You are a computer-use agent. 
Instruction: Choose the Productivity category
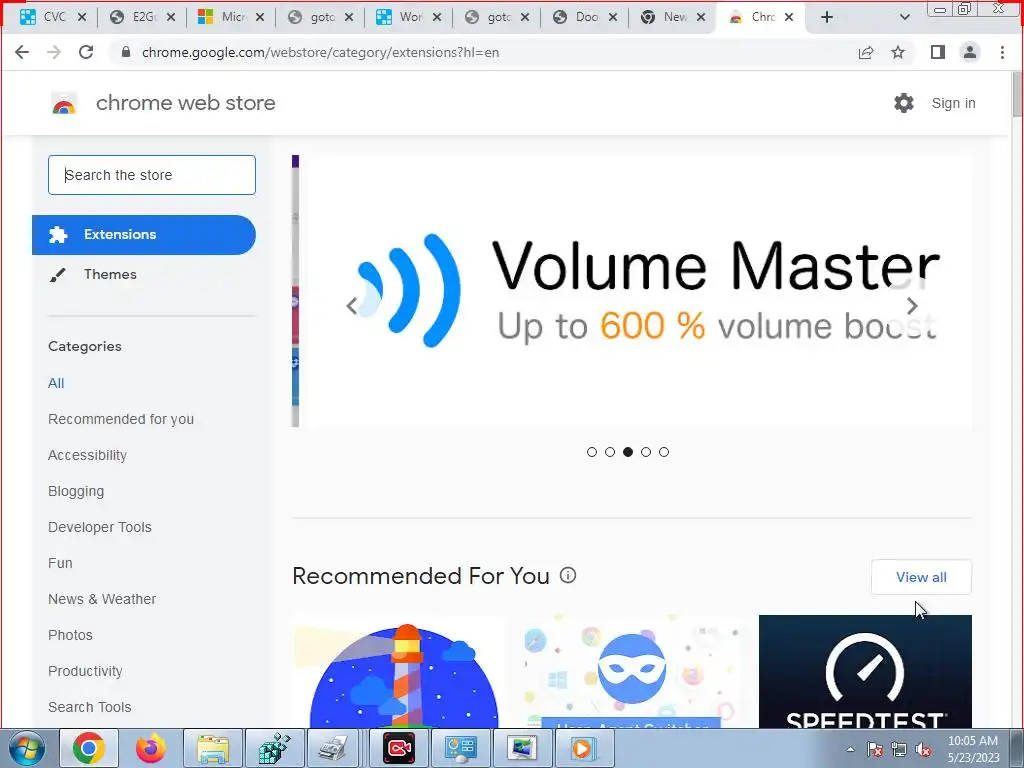(x=85, y=671)
